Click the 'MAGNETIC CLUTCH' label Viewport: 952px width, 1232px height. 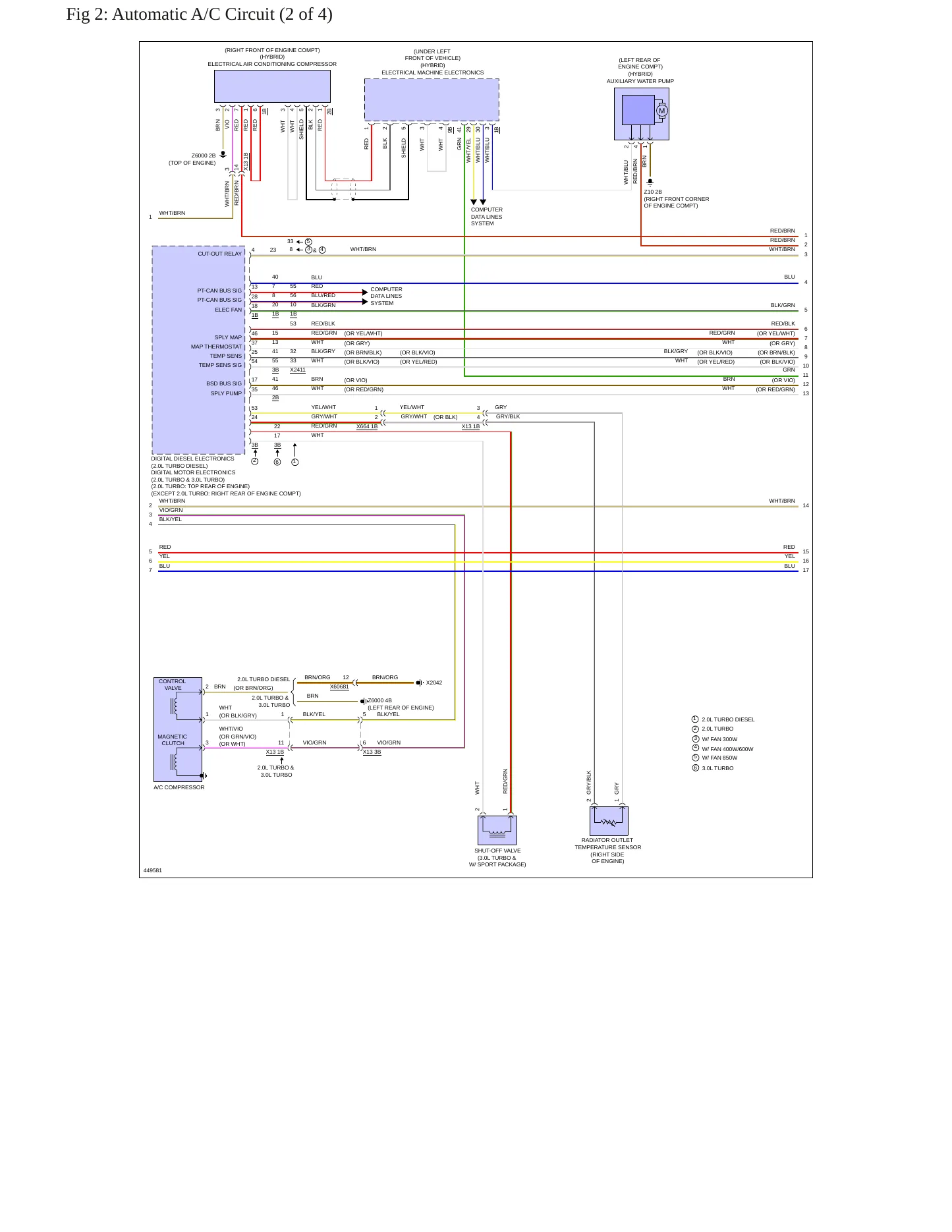[x=173, y=740]
